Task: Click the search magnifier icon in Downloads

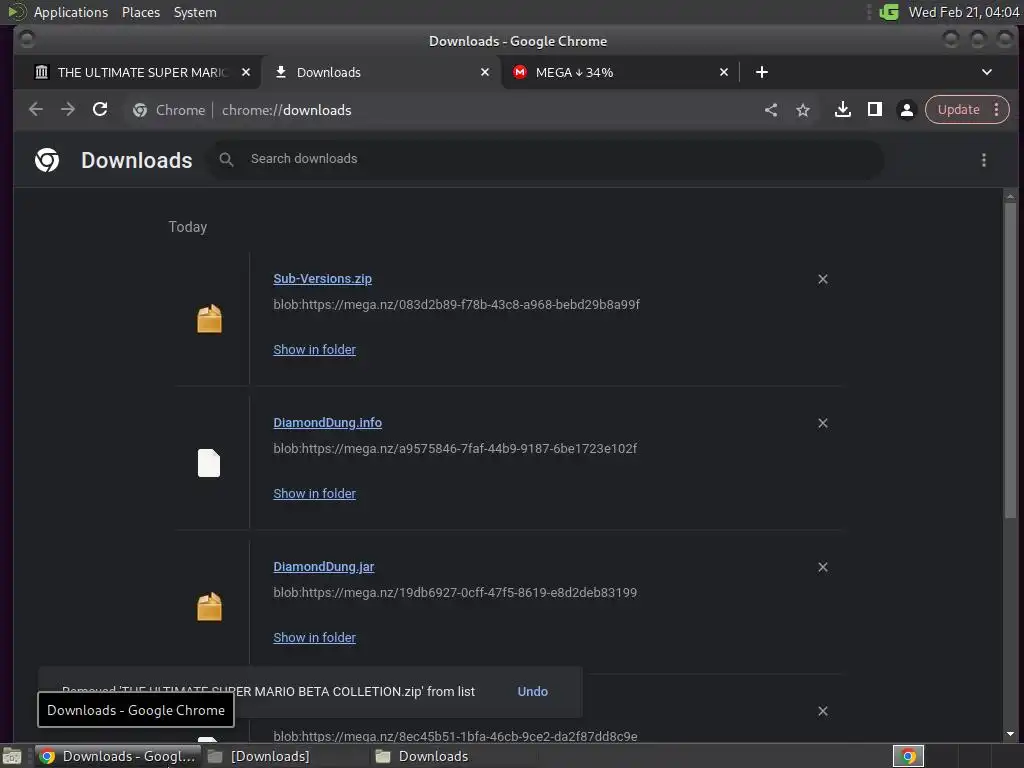Action: click(226, 159)
